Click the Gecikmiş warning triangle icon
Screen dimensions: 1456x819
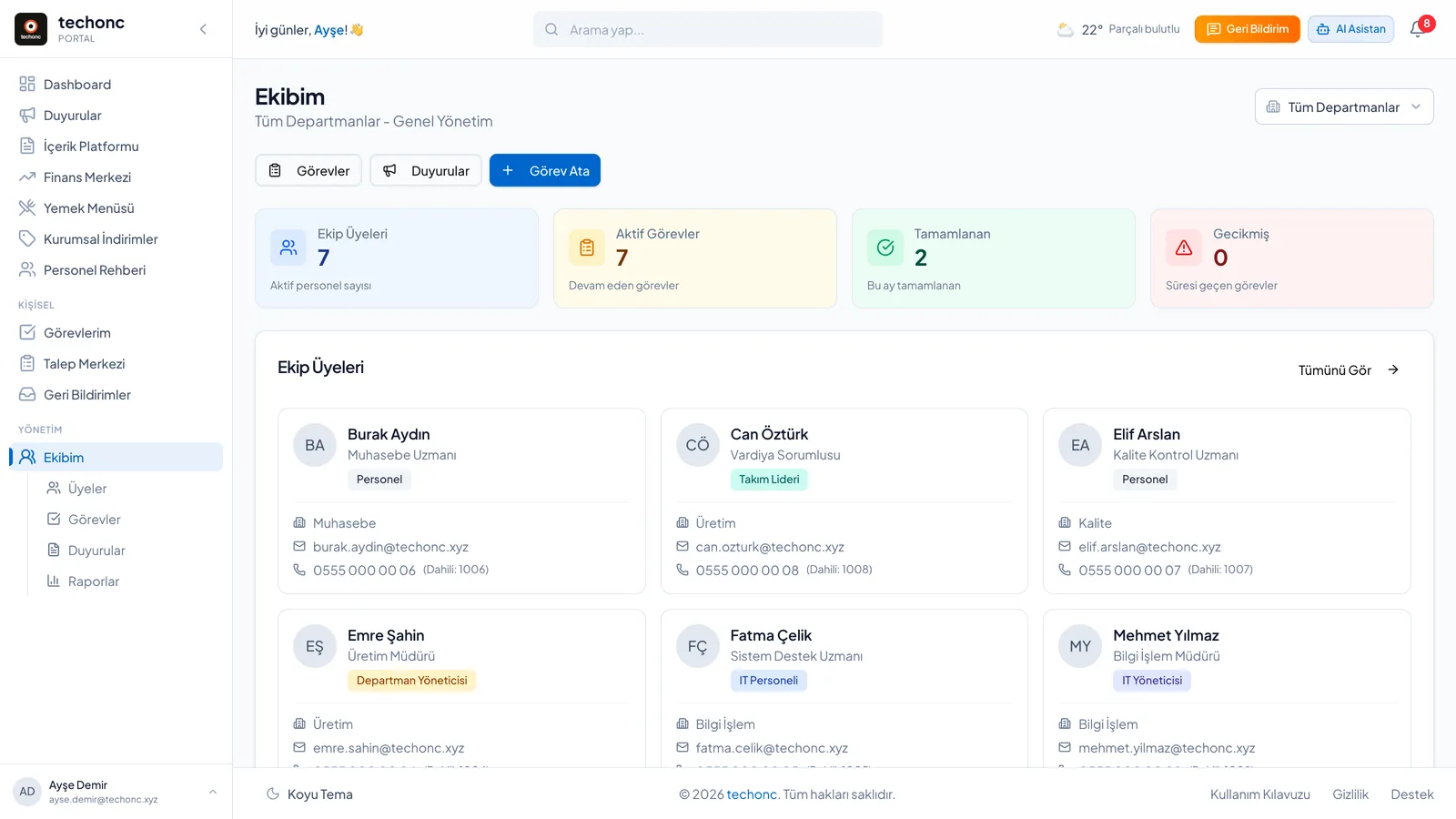[1184, 248]
